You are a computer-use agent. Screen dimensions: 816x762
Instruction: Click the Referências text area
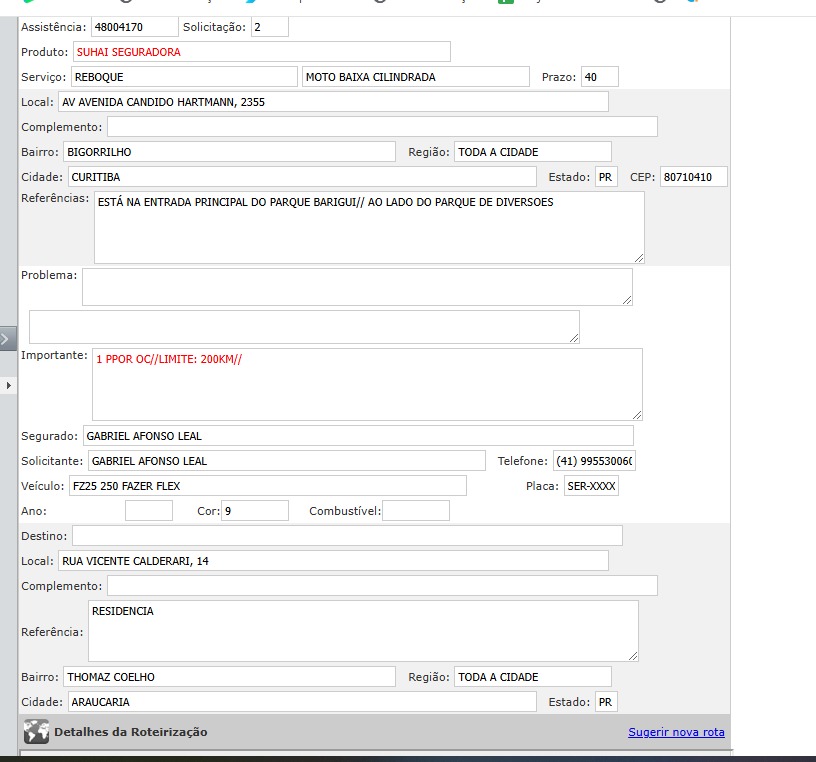pos(369,227)
